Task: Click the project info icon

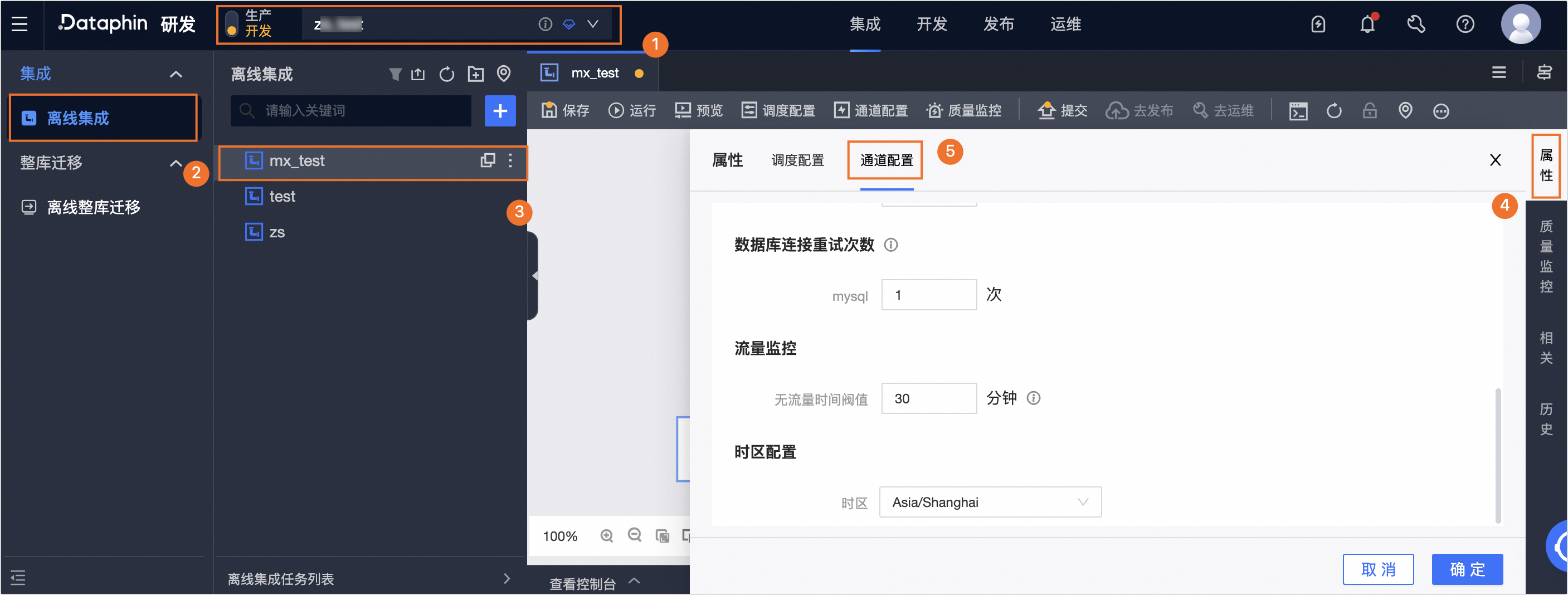Action: [x=545, y=24]
